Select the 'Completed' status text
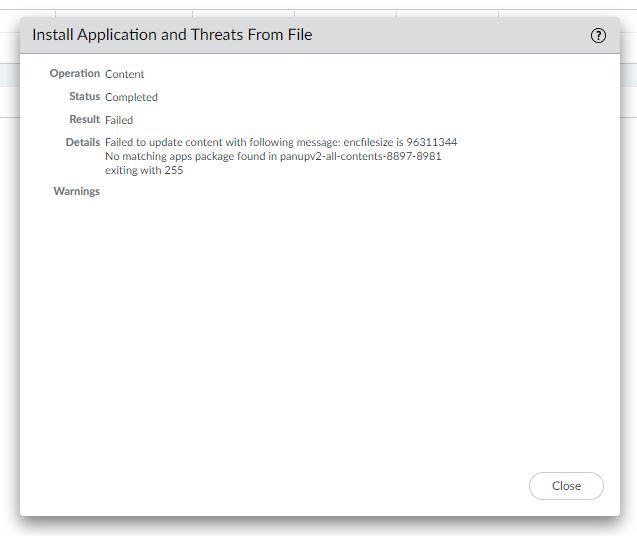Image resolution: width=637 pixels, height=536 pixels. coord(131,97)
